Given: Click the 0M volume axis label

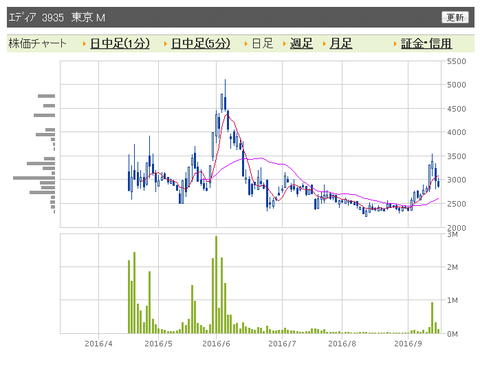Looking at the screenshot, I should coord(452,334).
